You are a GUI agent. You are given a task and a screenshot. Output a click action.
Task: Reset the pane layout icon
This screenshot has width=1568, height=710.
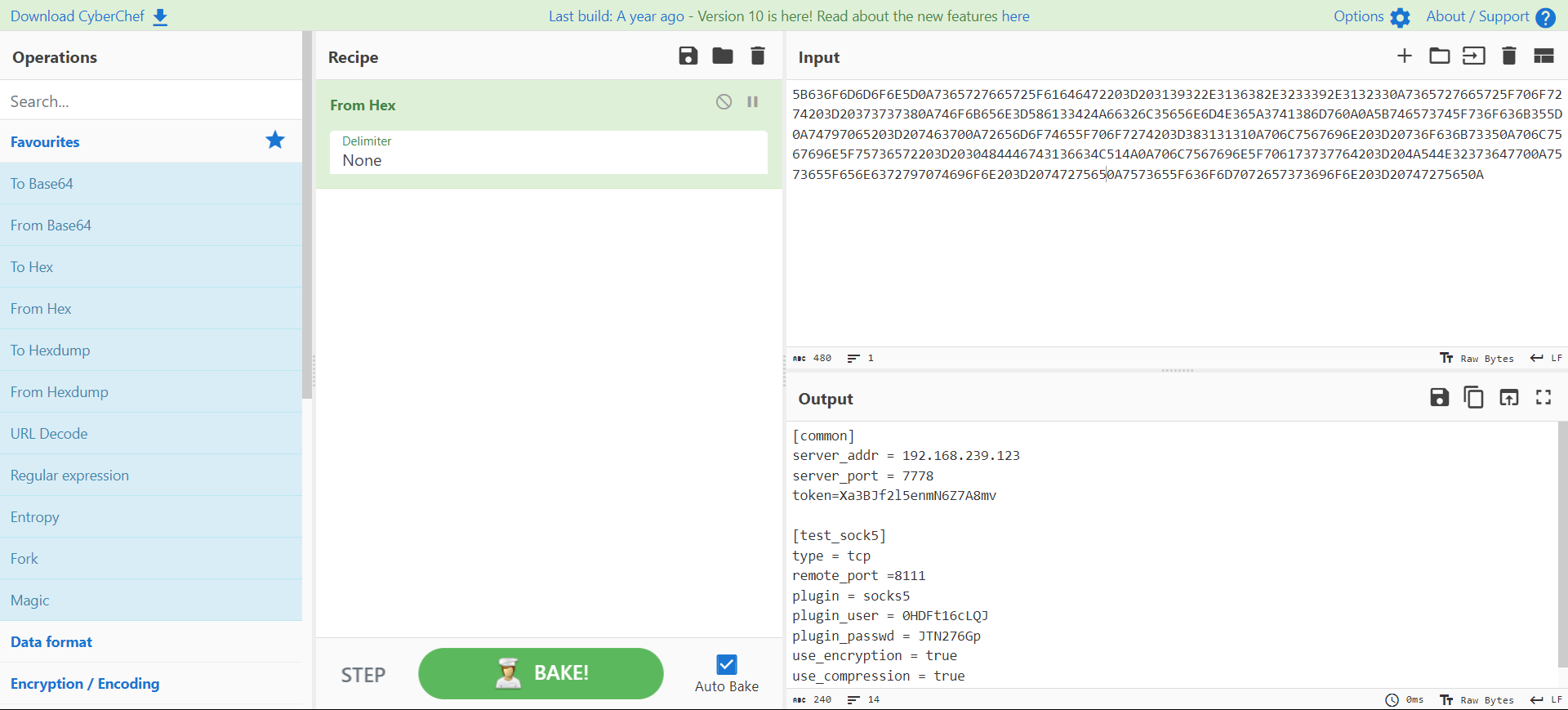click(1543, 56)
